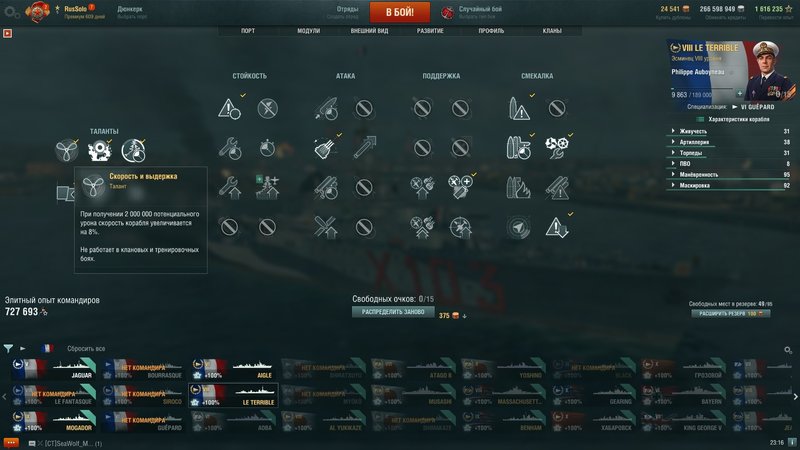Select the flashlight skill icon under АТАКА

tap(326, 148)
